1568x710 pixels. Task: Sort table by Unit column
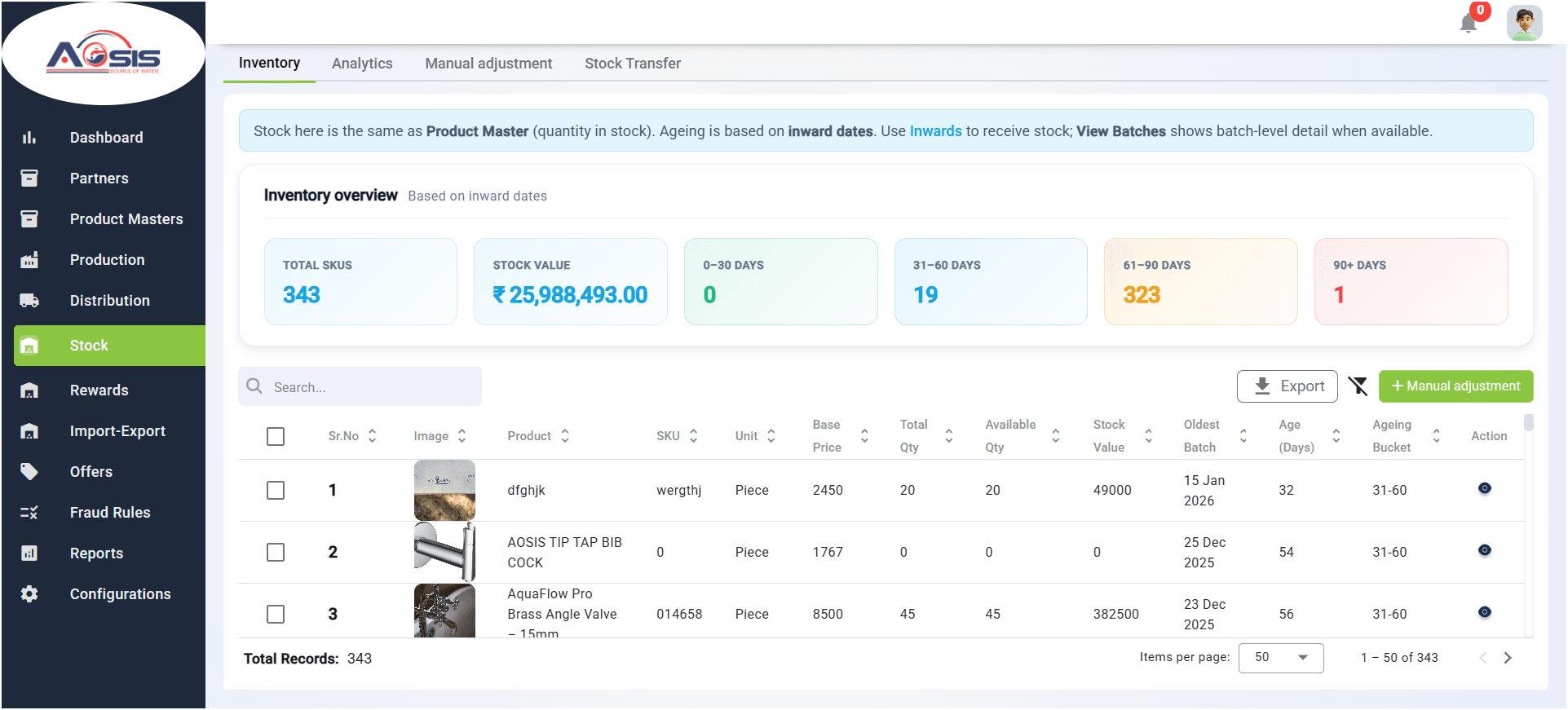[771, 436]
